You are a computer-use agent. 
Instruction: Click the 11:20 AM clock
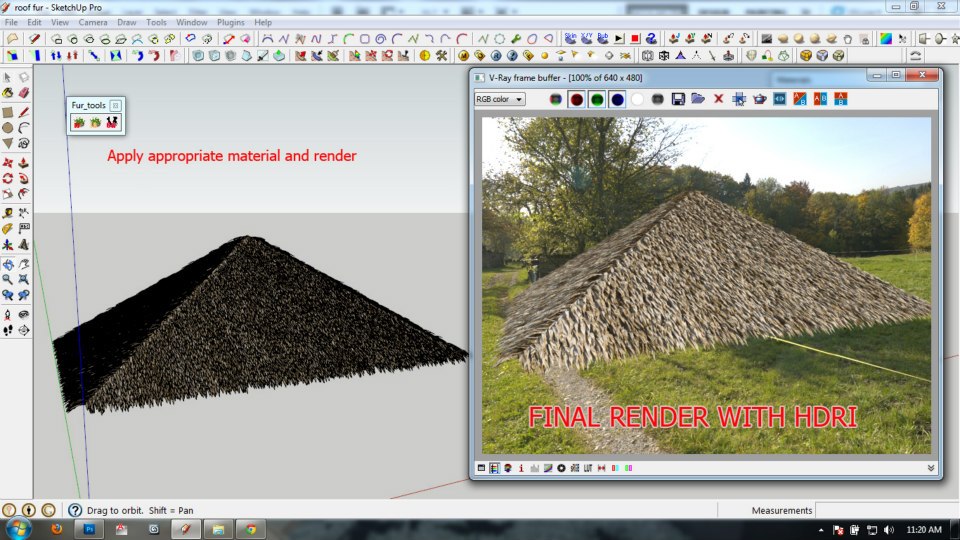pos(924,530)
